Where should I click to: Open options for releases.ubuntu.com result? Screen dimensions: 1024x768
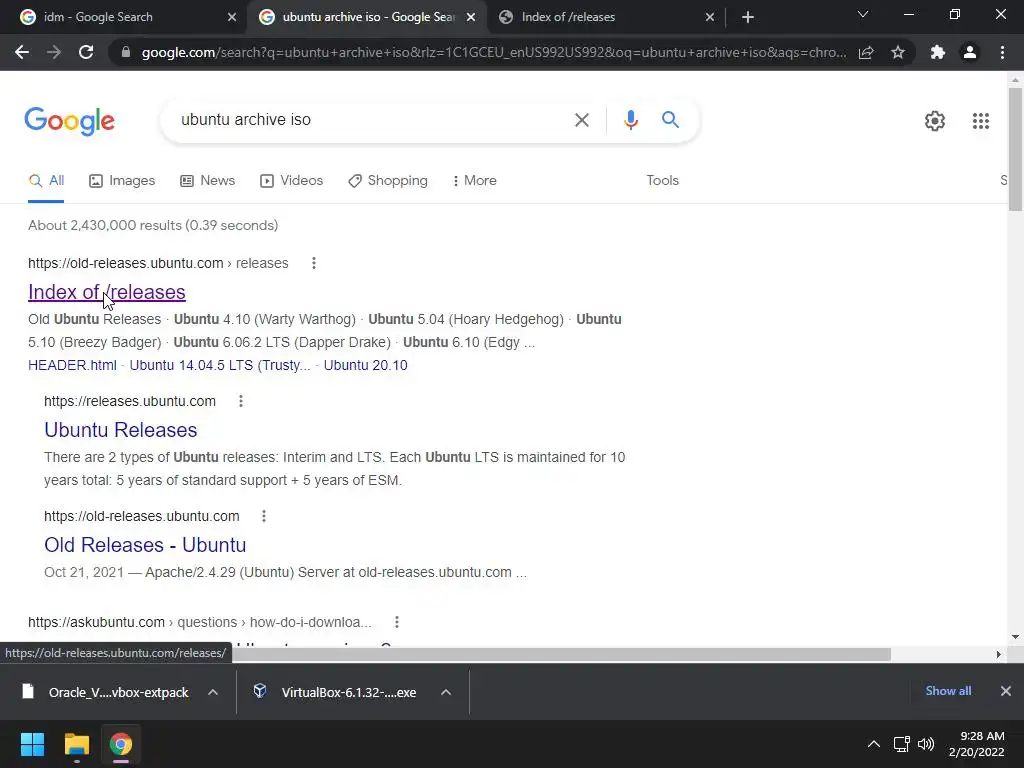tap(241, 401)
